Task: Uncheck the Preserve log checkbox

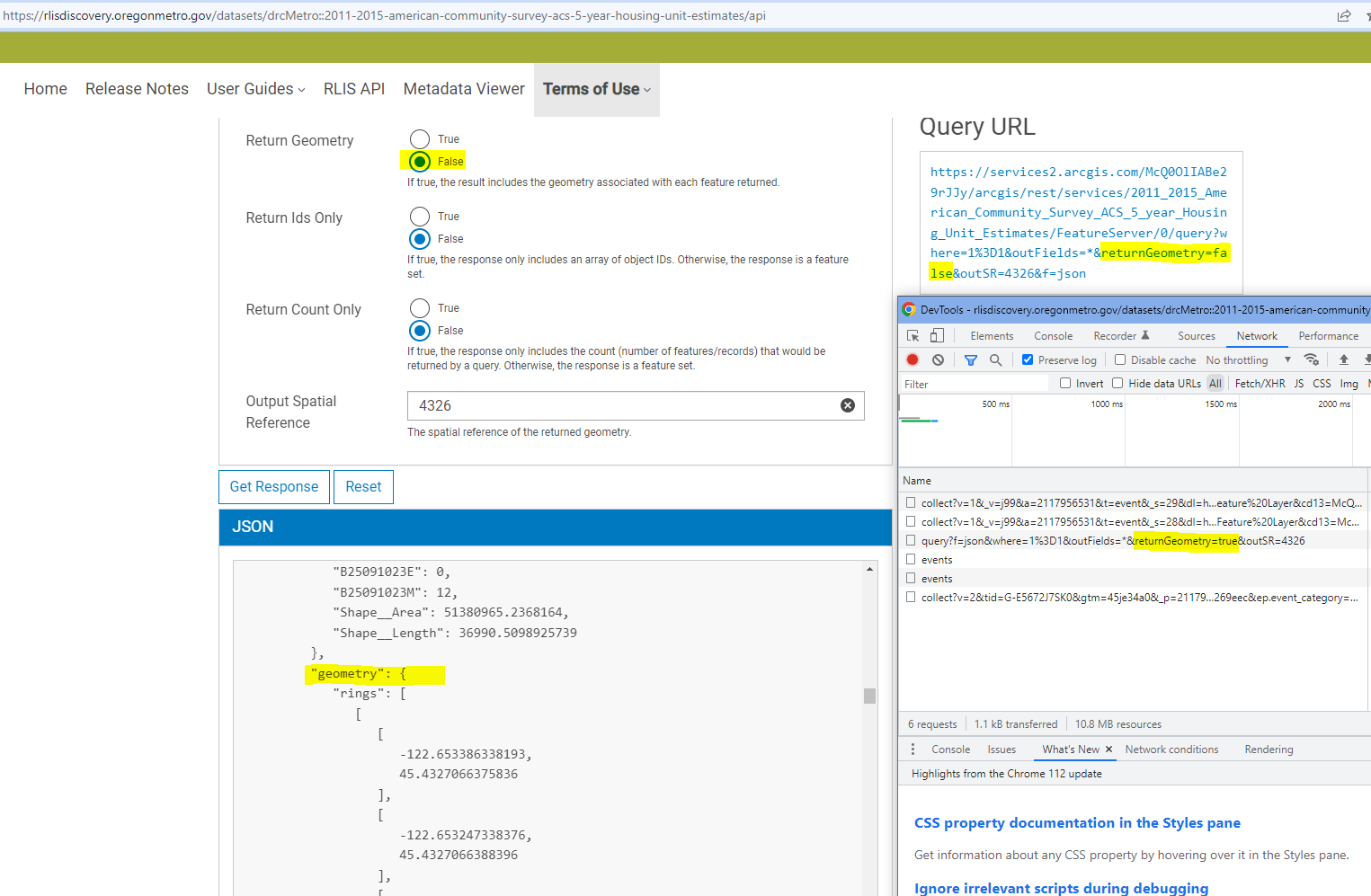Action: 1028,359
